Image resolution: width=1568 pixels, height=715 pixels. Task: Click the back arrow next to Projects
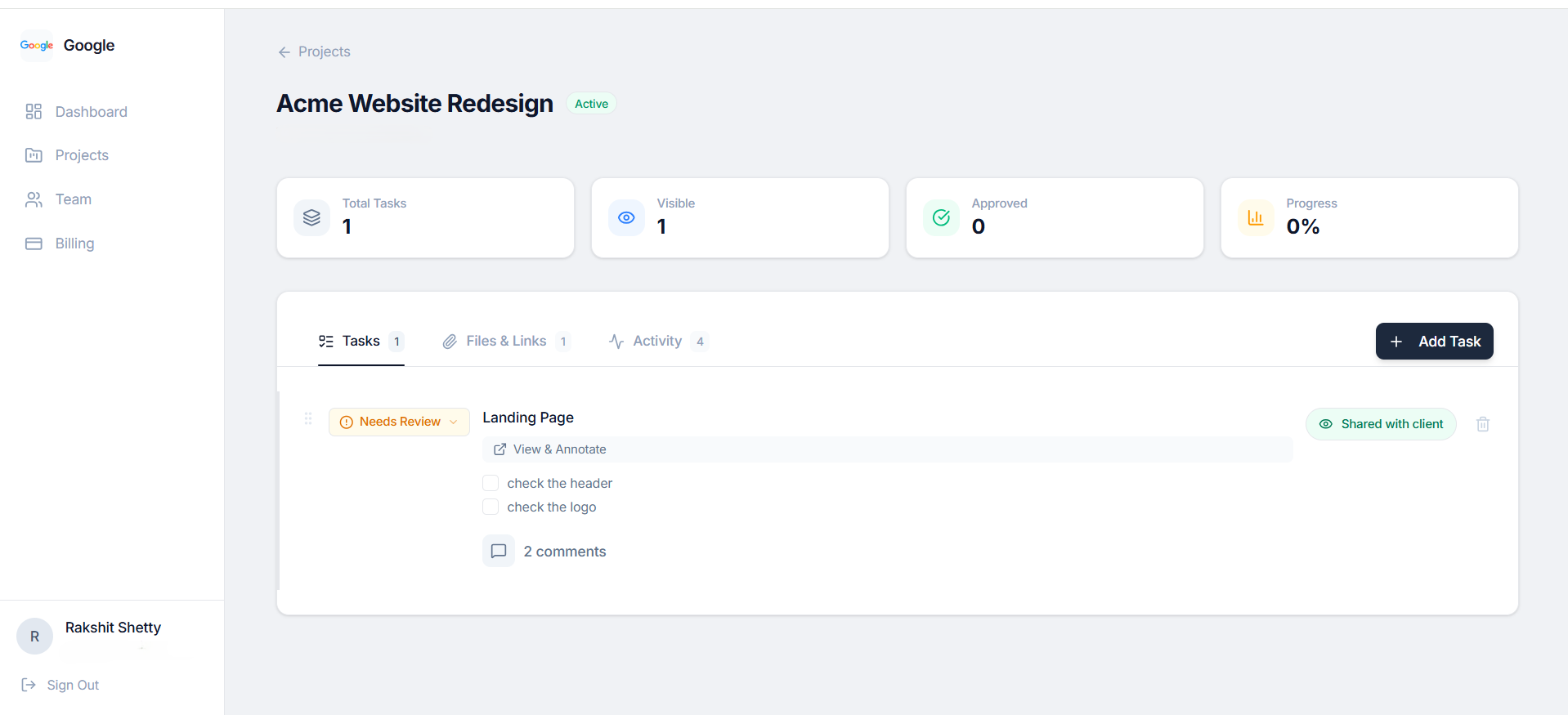[x=284, y=52]
